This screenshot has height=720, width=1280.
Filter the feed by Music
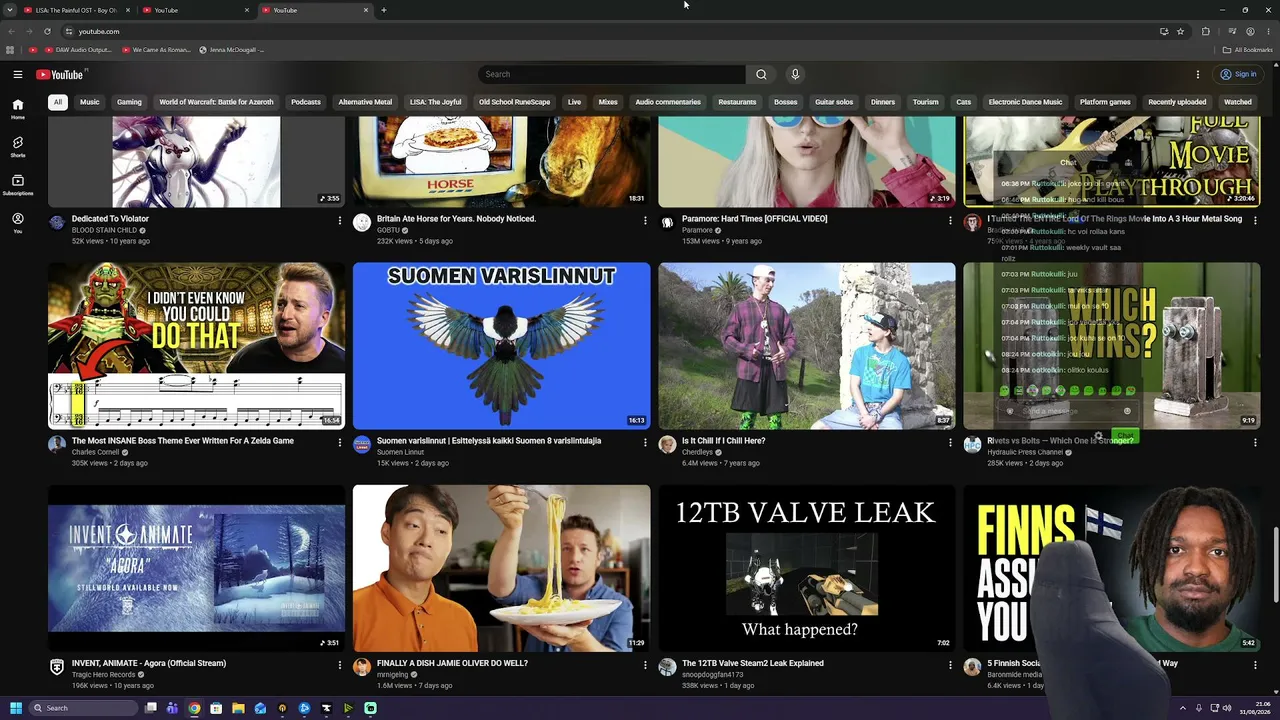(x=90, y=102)
